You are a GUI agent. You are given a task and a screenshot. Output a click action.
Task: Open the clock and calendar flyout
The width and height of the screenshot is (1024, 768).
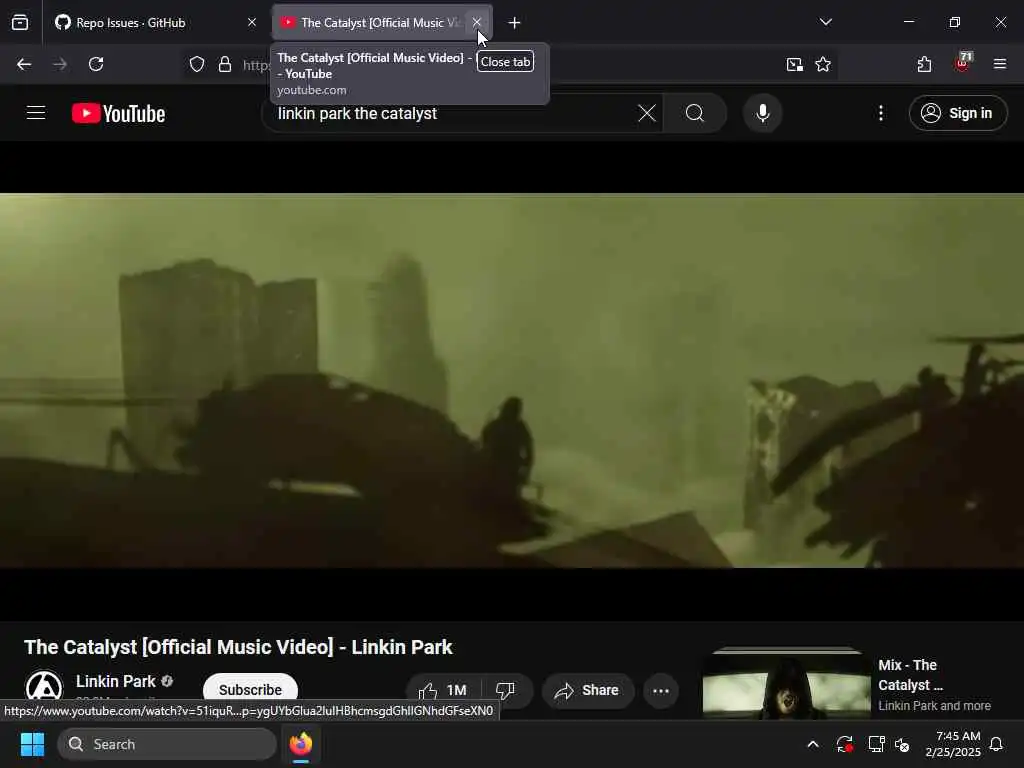[953, 744]
